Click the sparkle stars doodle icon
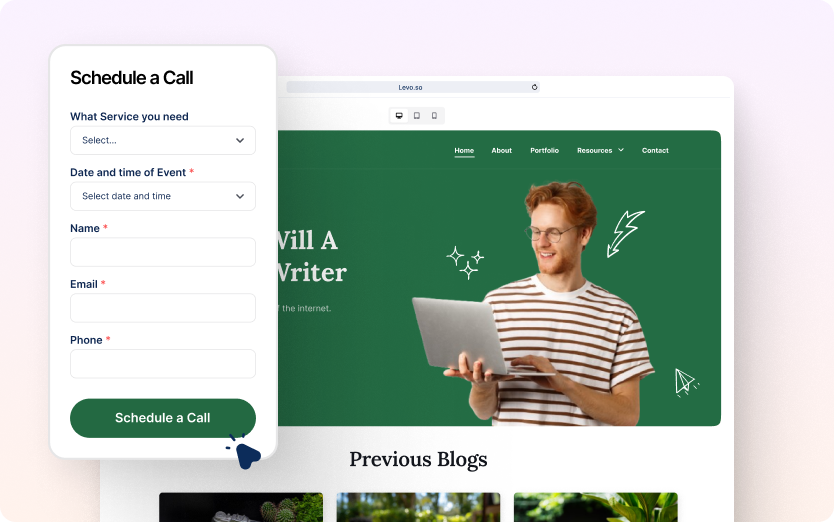834x522 pixels. 465,262
